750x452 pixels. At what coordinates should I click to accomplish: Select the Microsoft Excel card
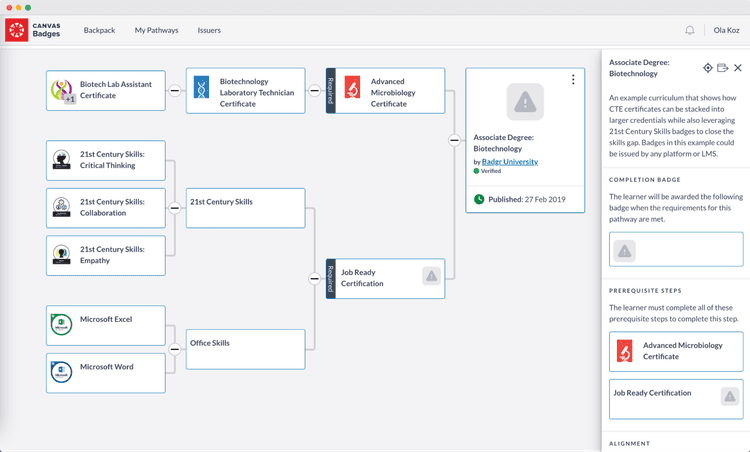click(x=106, y=325)
